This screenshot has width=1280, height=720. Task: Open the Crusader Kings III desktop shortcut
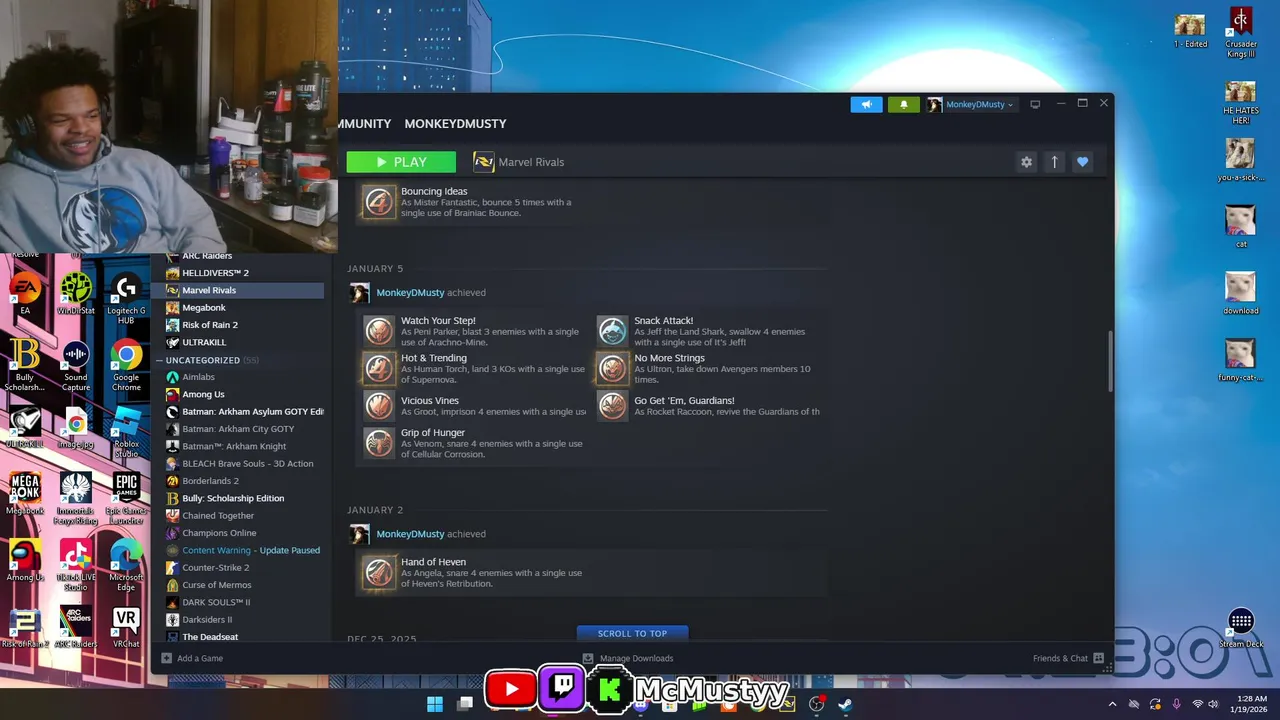pos(1241,34)
